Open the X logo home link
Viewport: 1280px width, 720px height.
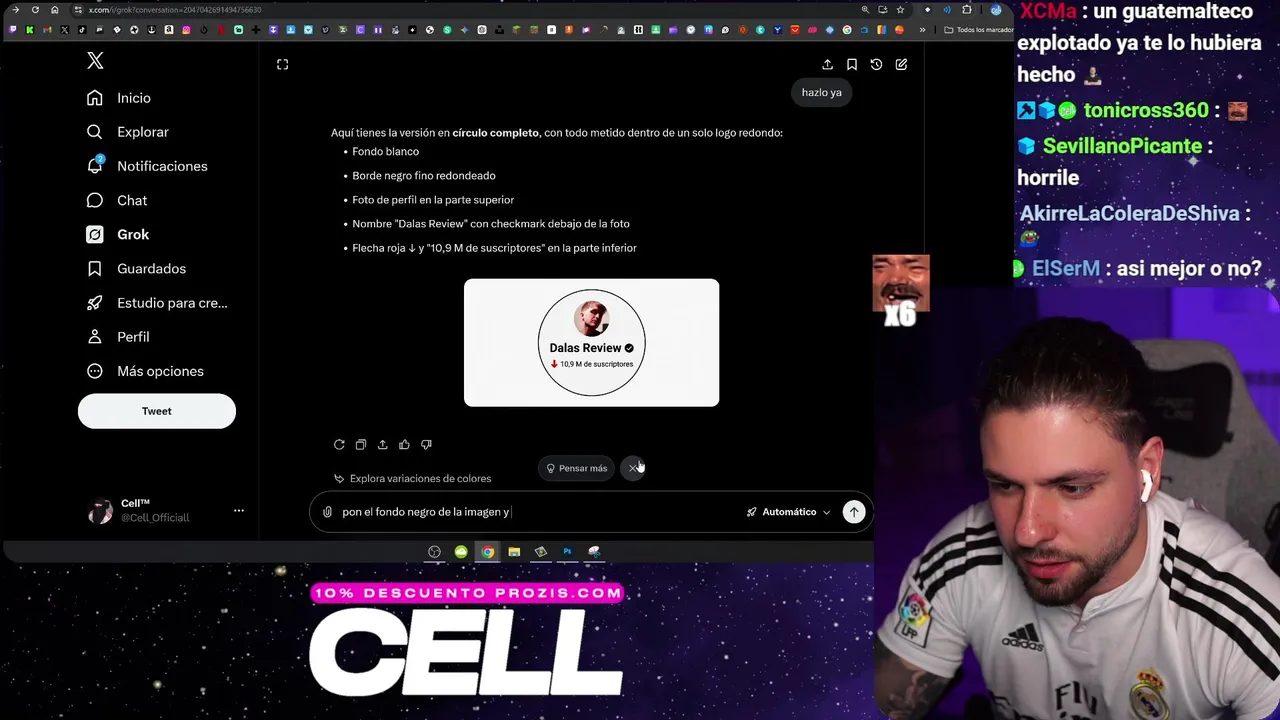click(x=95, y=61)
